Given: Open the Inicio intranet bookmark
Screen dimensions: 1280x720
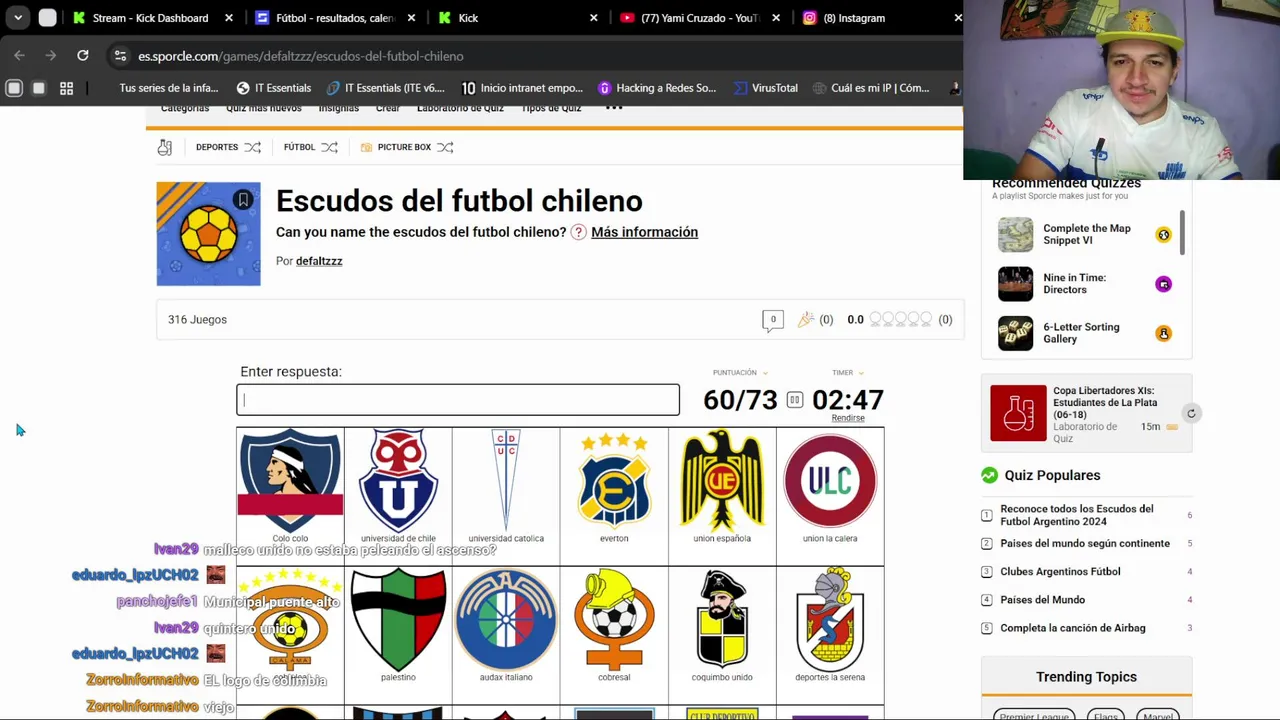Looking at the screenshot, I should (522, 88).
